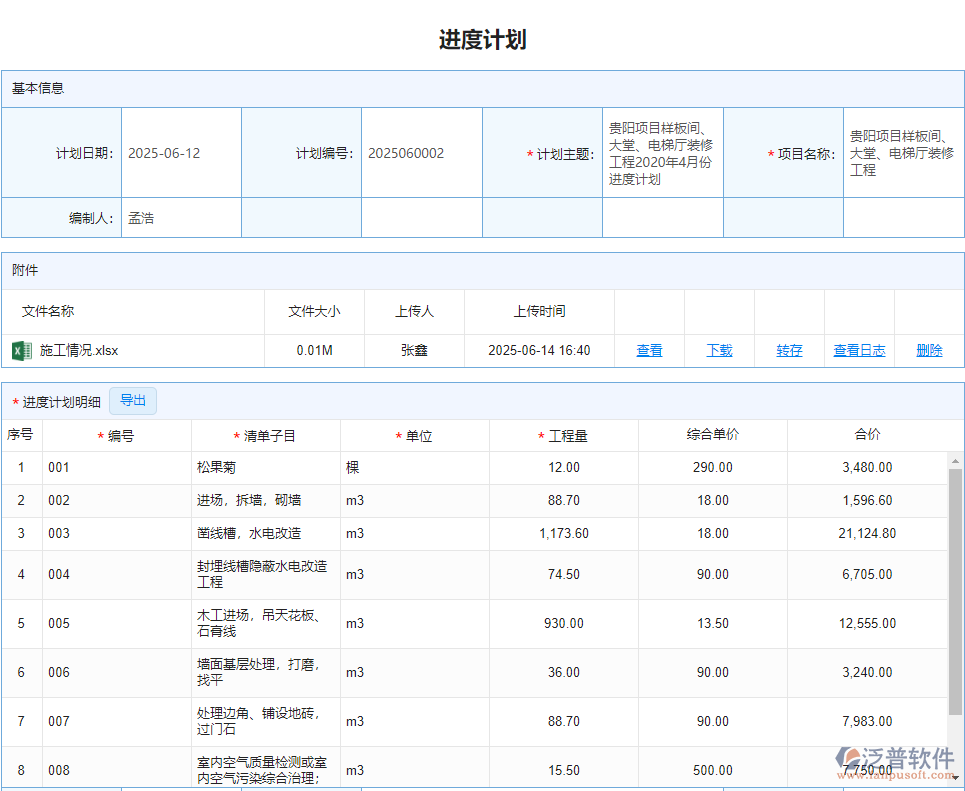This screenshot has width=965, height=791.
Task: Click the 工程量 column header
Action: [563, 434]
